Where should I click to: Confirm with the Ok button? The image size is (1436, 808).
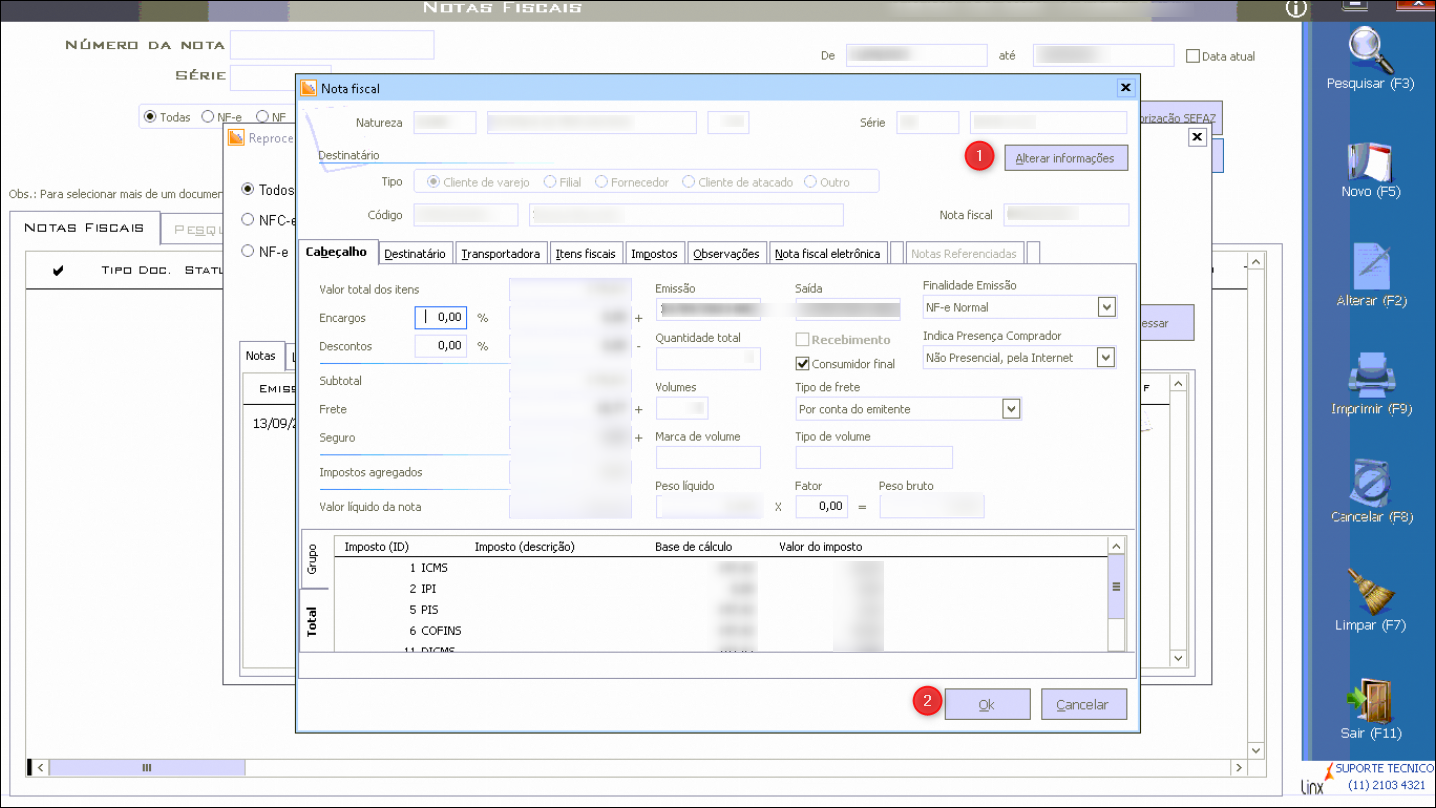pos(986,704)
